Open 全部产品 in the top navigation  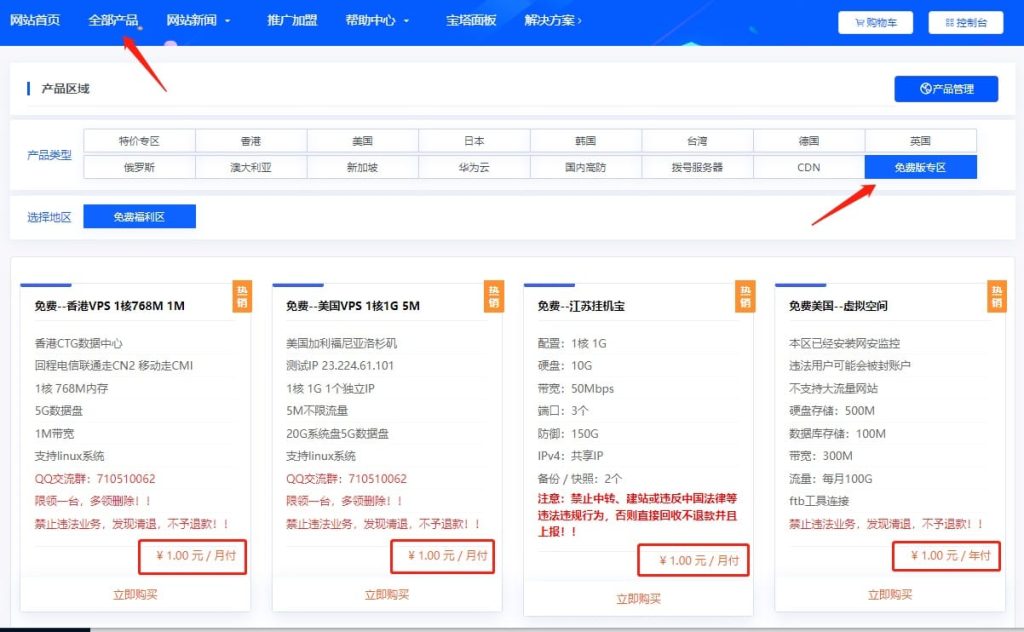tap(113, 20)
